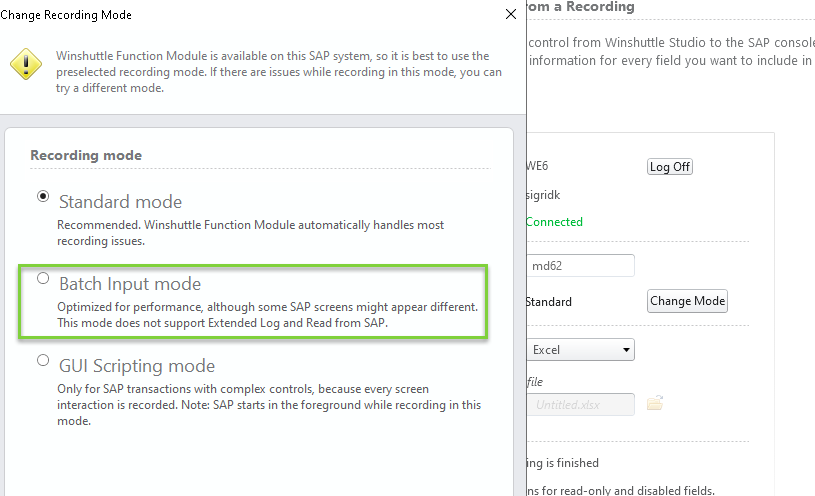Click the Batch Input mode description text
Image resolution: width=815 pixels, height=496 pixels.
coord(267,315)
